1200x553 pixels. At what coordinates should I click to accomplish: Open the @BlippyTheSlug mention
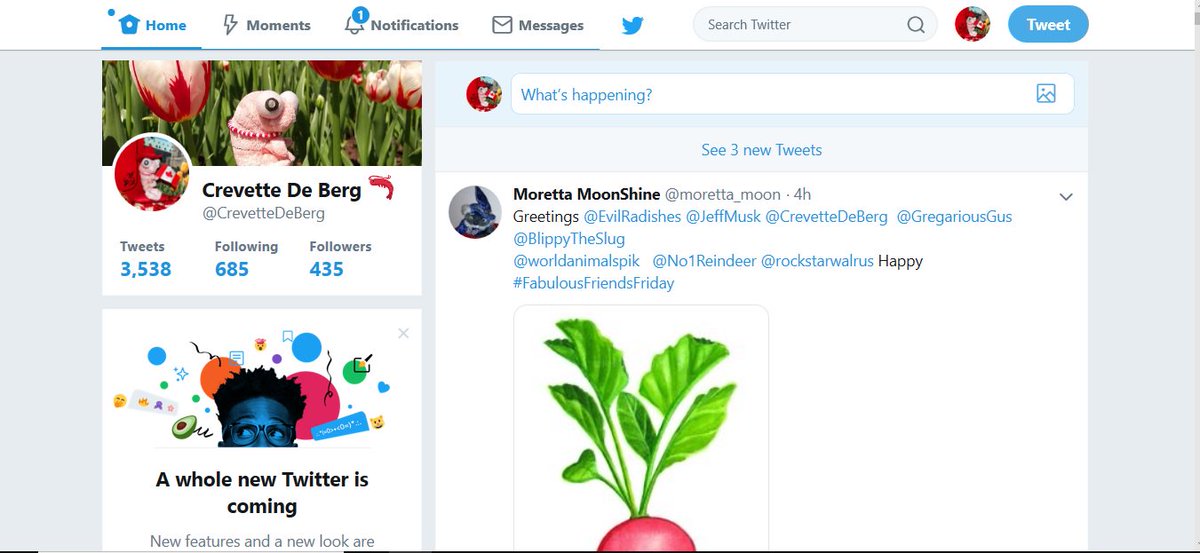point(569,238)
